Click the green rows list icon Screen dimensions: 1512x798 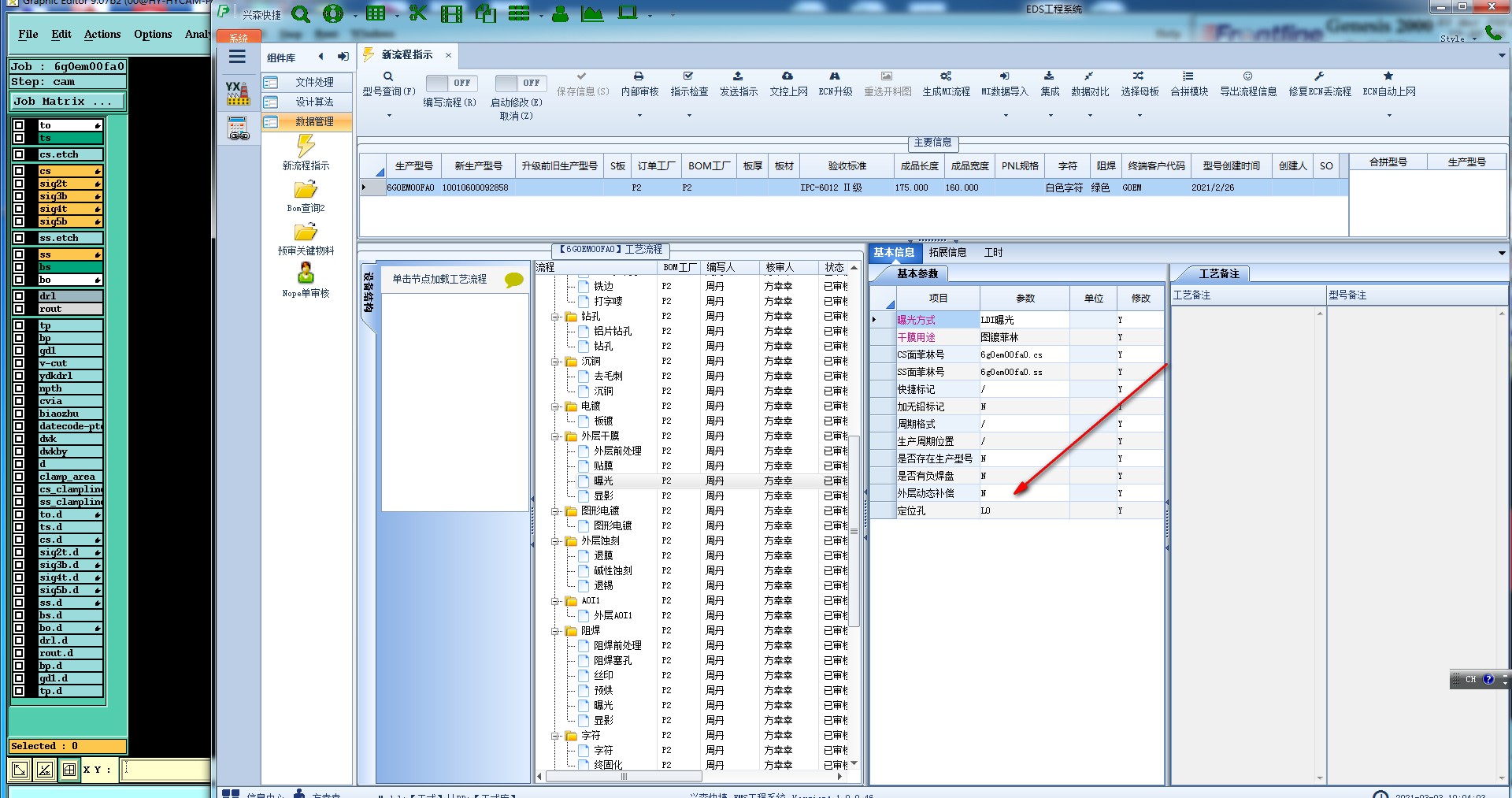click(519, 13)
